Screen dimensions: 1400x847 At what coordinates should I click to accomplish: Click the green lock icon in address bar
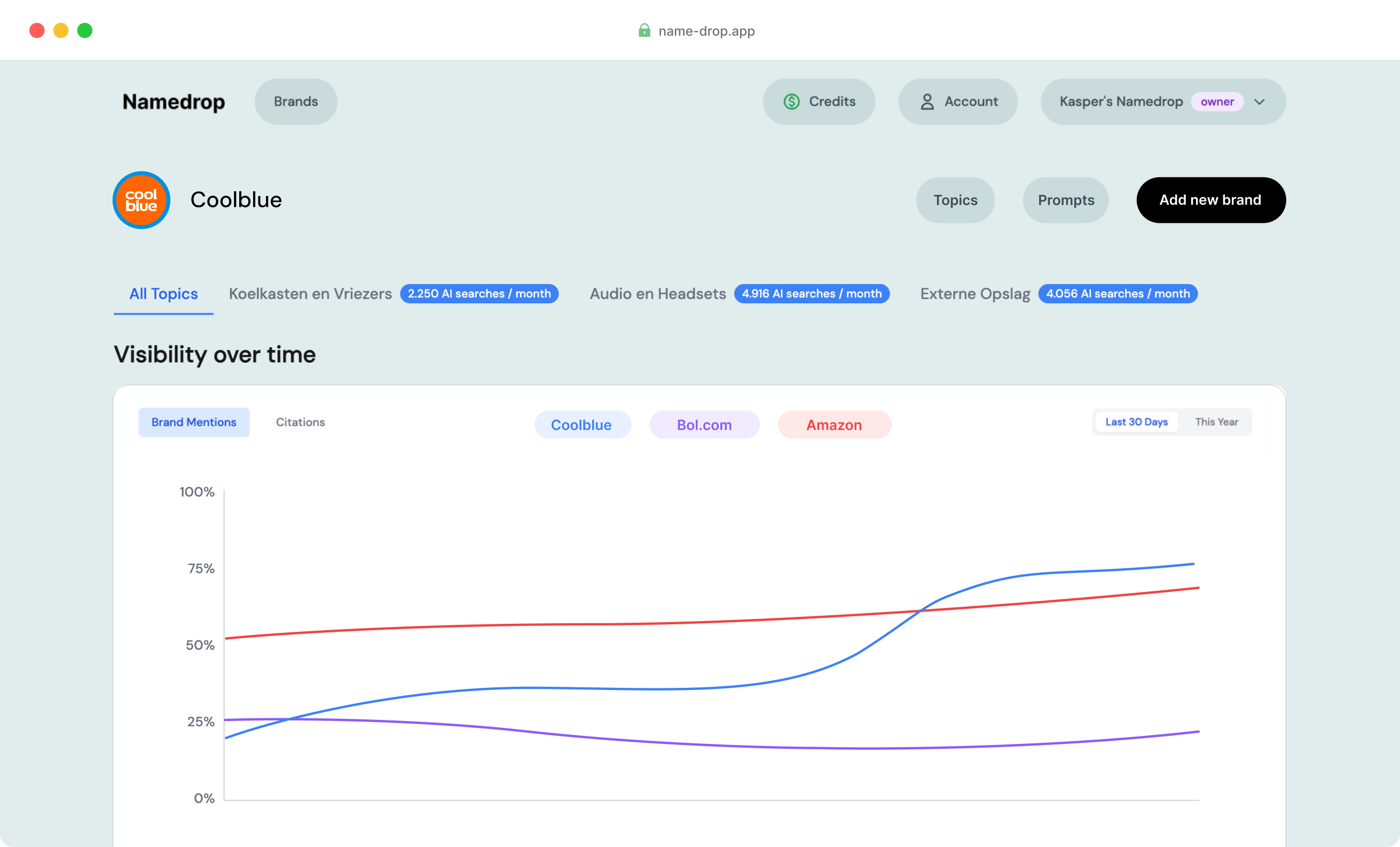(x=644, y=30)
